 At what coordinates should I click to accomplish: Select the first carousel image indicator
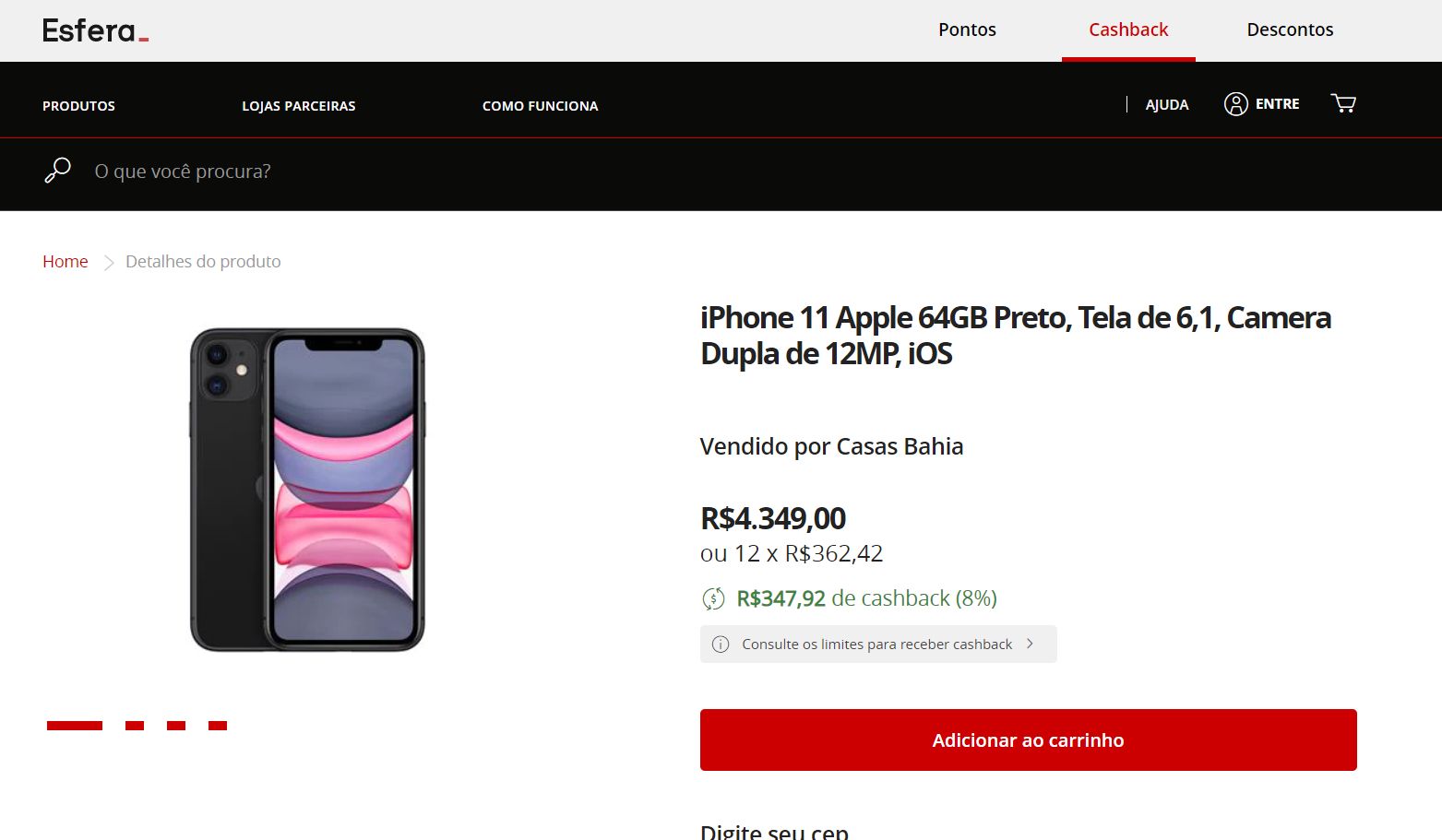click(x=75, y=726)
